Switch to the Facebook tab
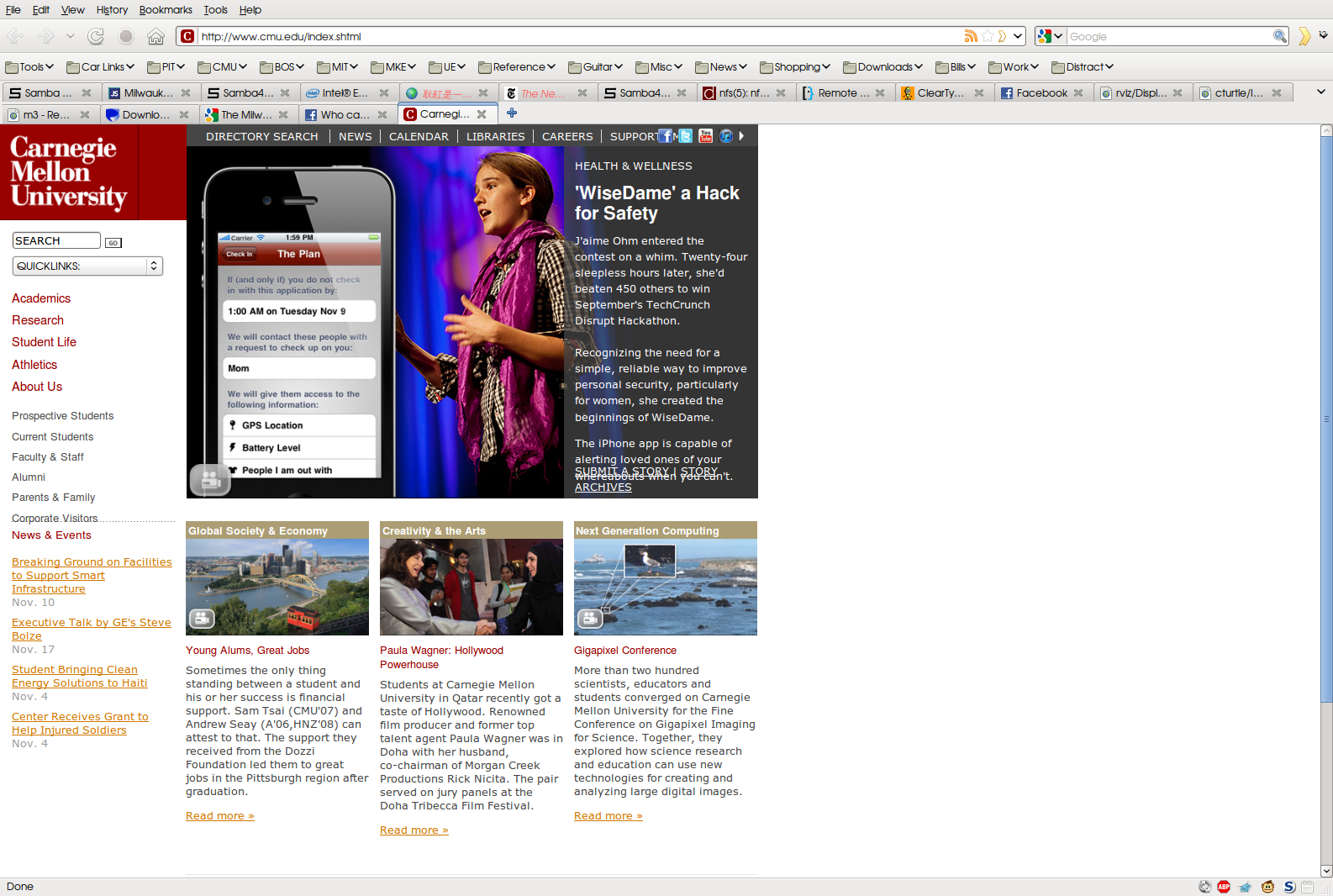Viewport: 1333px width, 896px height. pyautogui.click(x=1041, y=93)
